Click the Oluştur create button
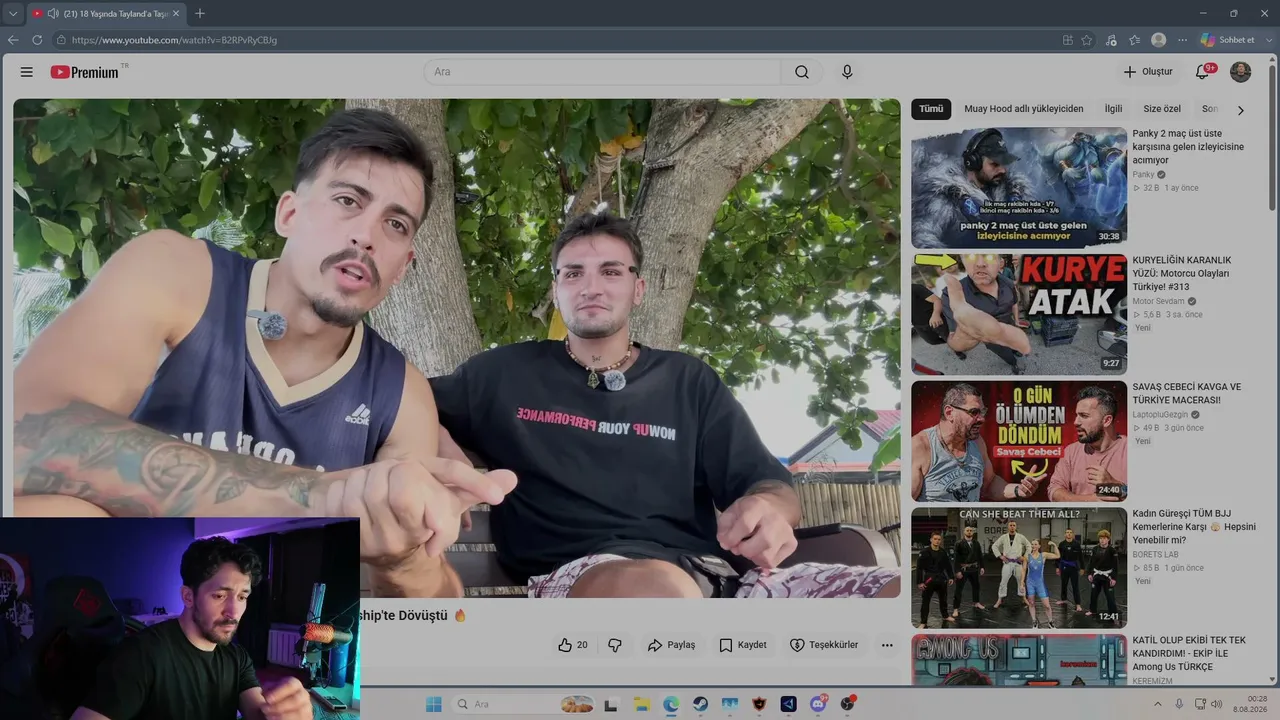This screenshot has height=720, width=1280. 1148,72
